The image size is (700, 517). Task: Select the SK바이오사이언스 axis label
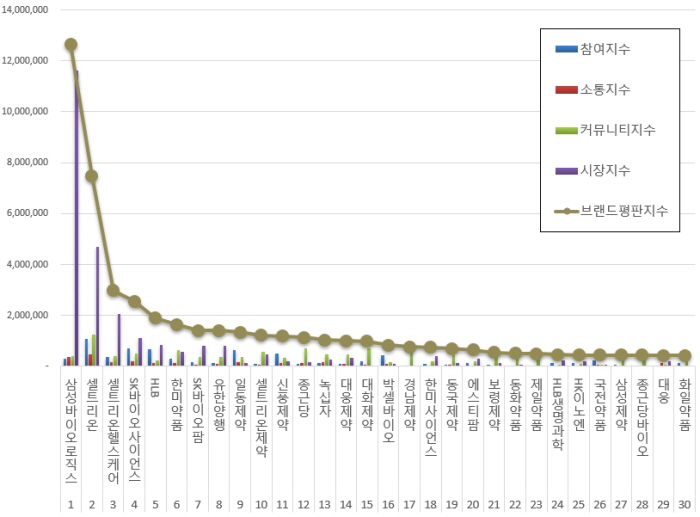(134, 430)
